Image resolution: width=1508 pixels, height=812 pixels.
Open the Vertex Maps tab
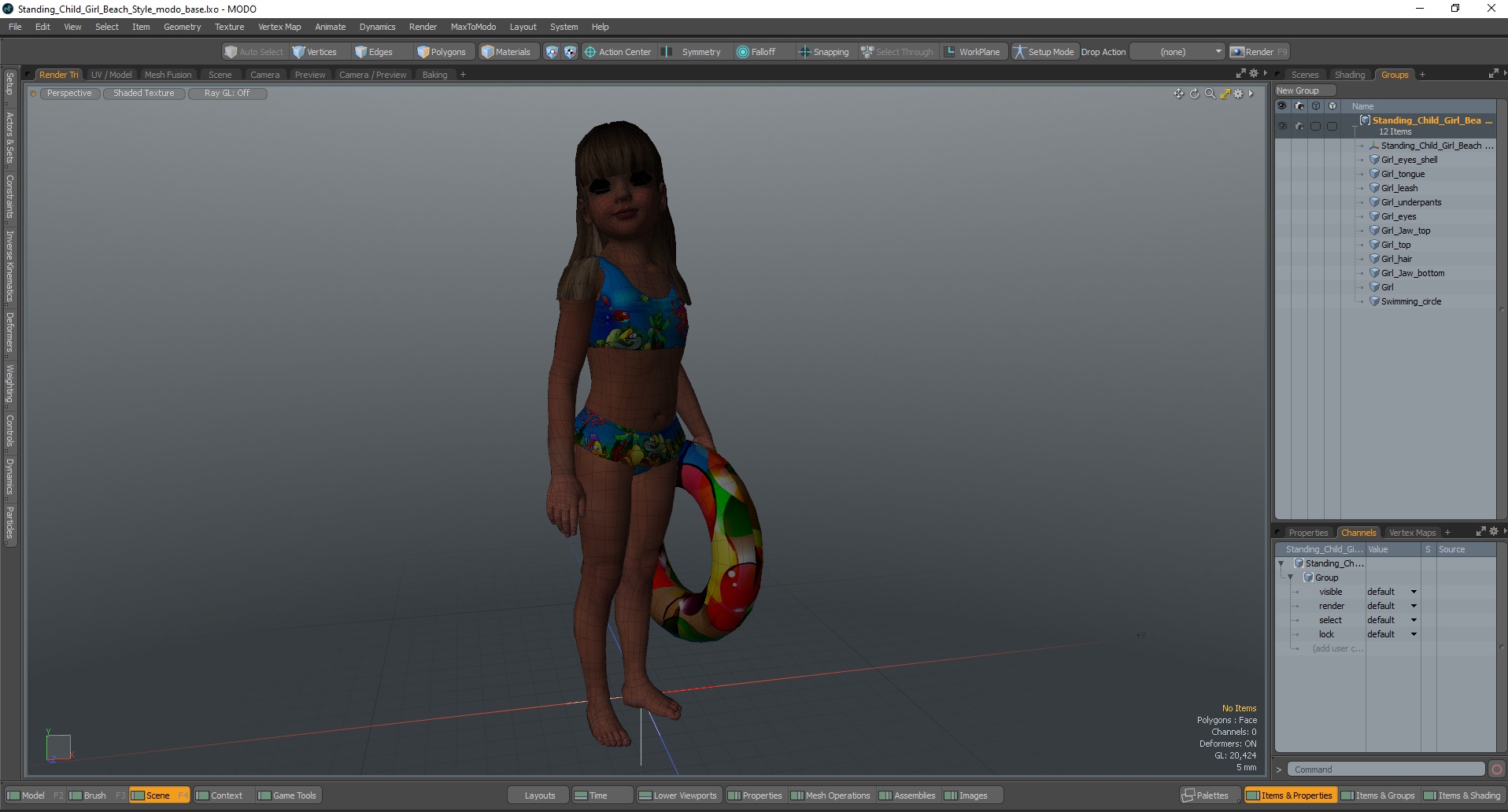1412,533
